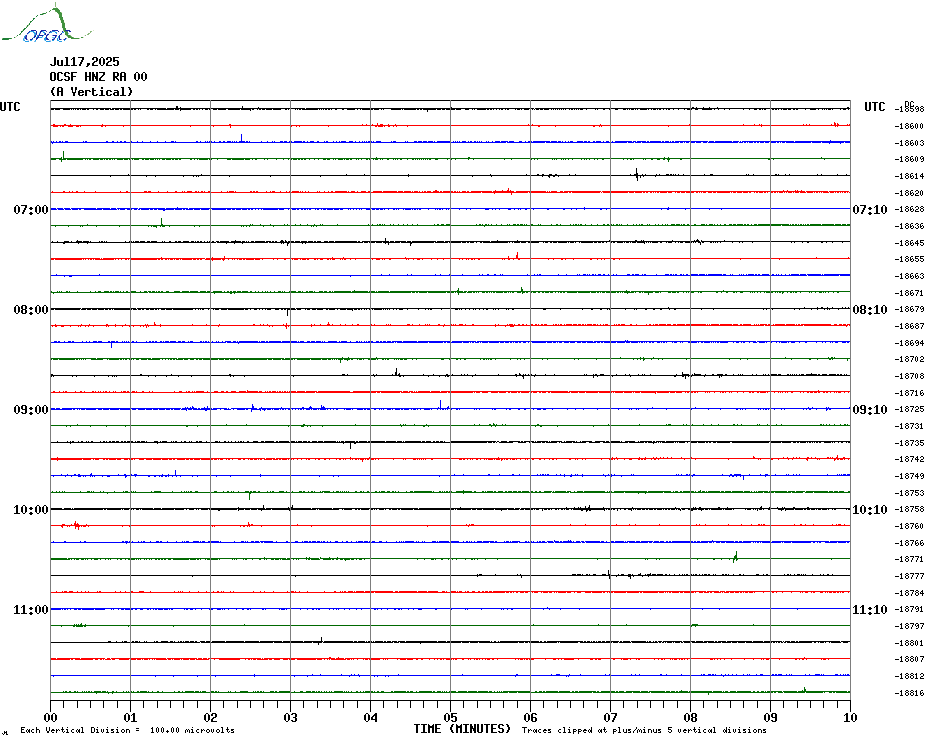Select the DC offset value -18731
Image resolution: width=930 pixels, height=744 pixels.
(909, 426)
